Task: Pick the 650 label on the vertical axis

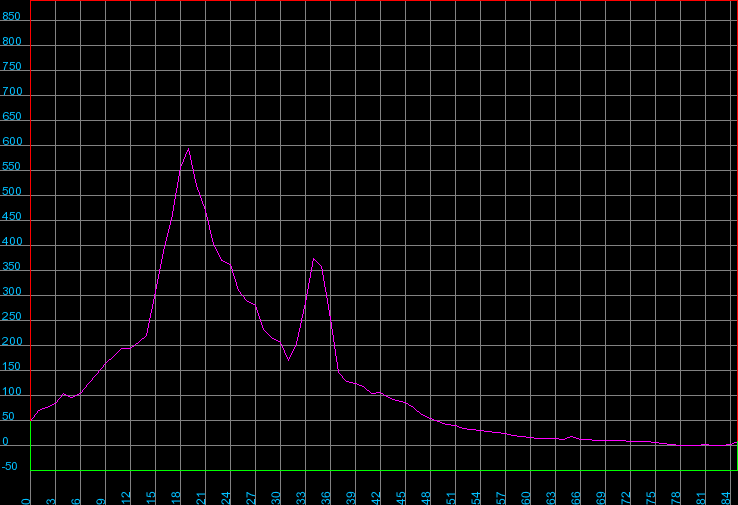Action: click(12, 116)
